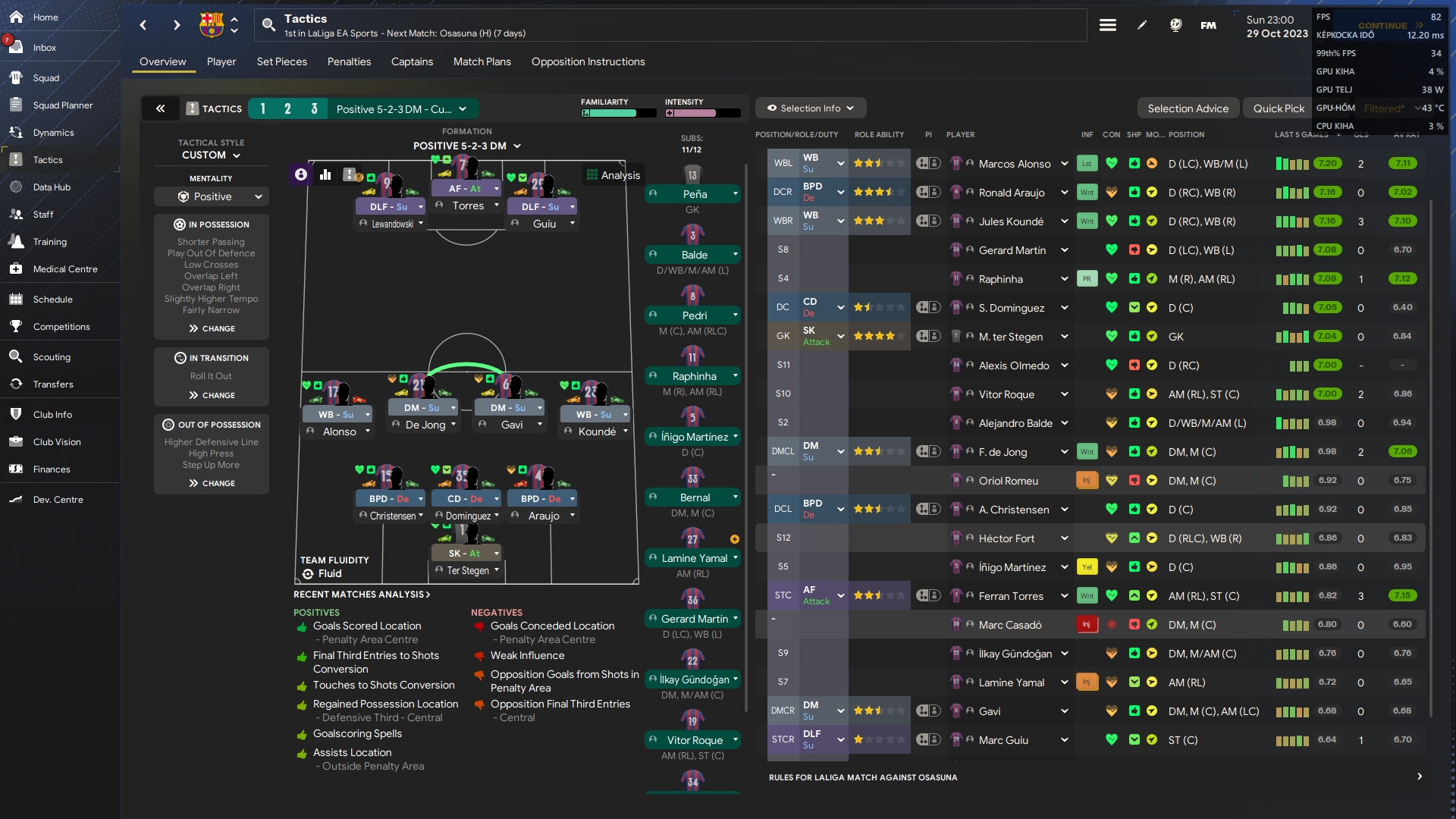Click Change under In Possession
The width and height of the screenshot is (1456, 819).
click(212, 328)
